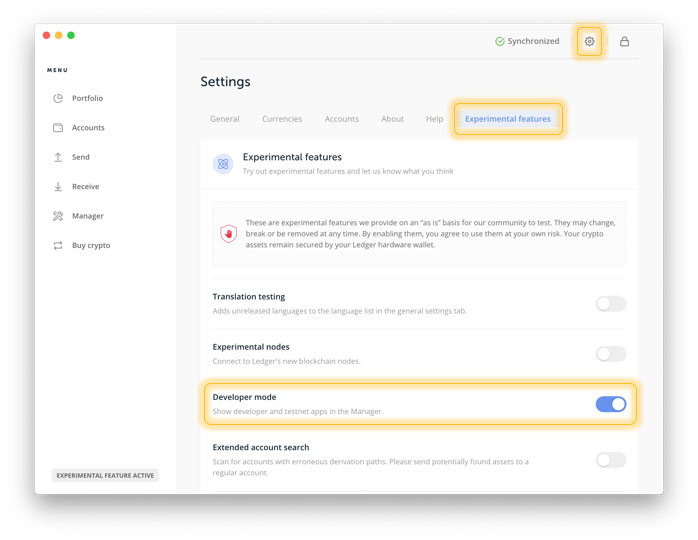Open Manager via the tools icon
The height and width of the screenshot is (540, 698).
point(58,216)
